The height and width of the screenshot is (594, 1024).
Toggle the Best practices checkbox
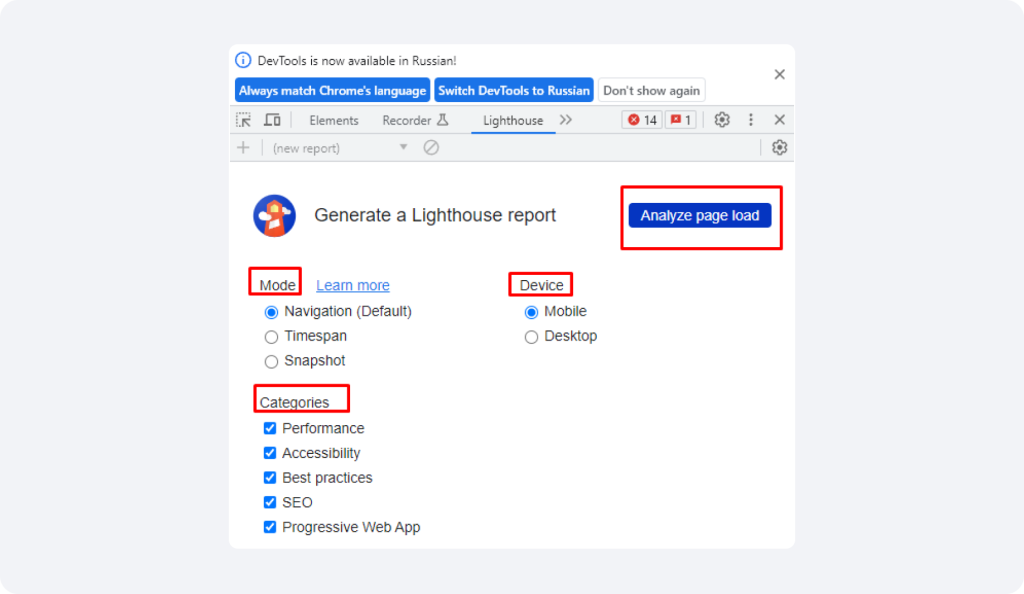(x=270, y=478)
